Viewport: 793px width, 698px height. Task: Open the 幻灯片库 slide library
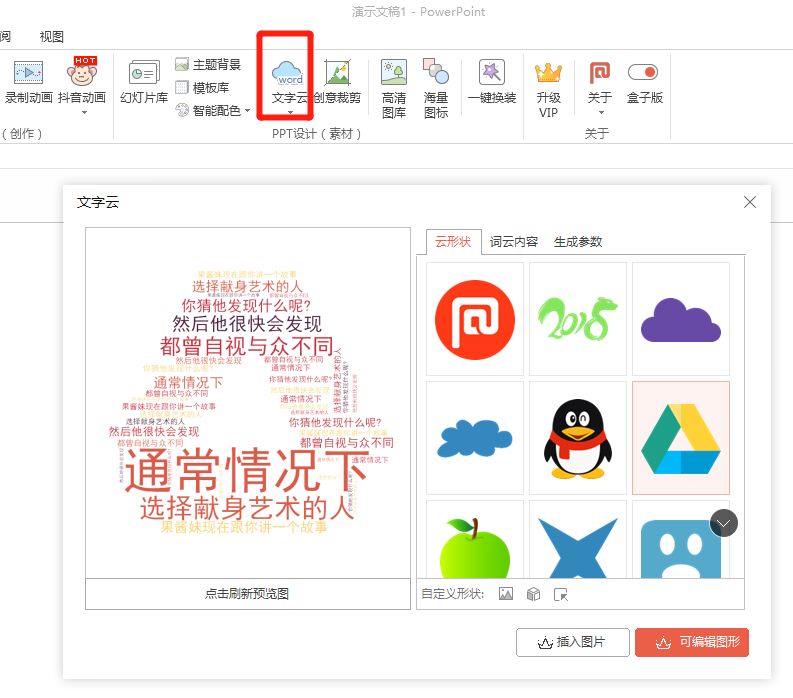pyautogui.click(x=144, y=81)
